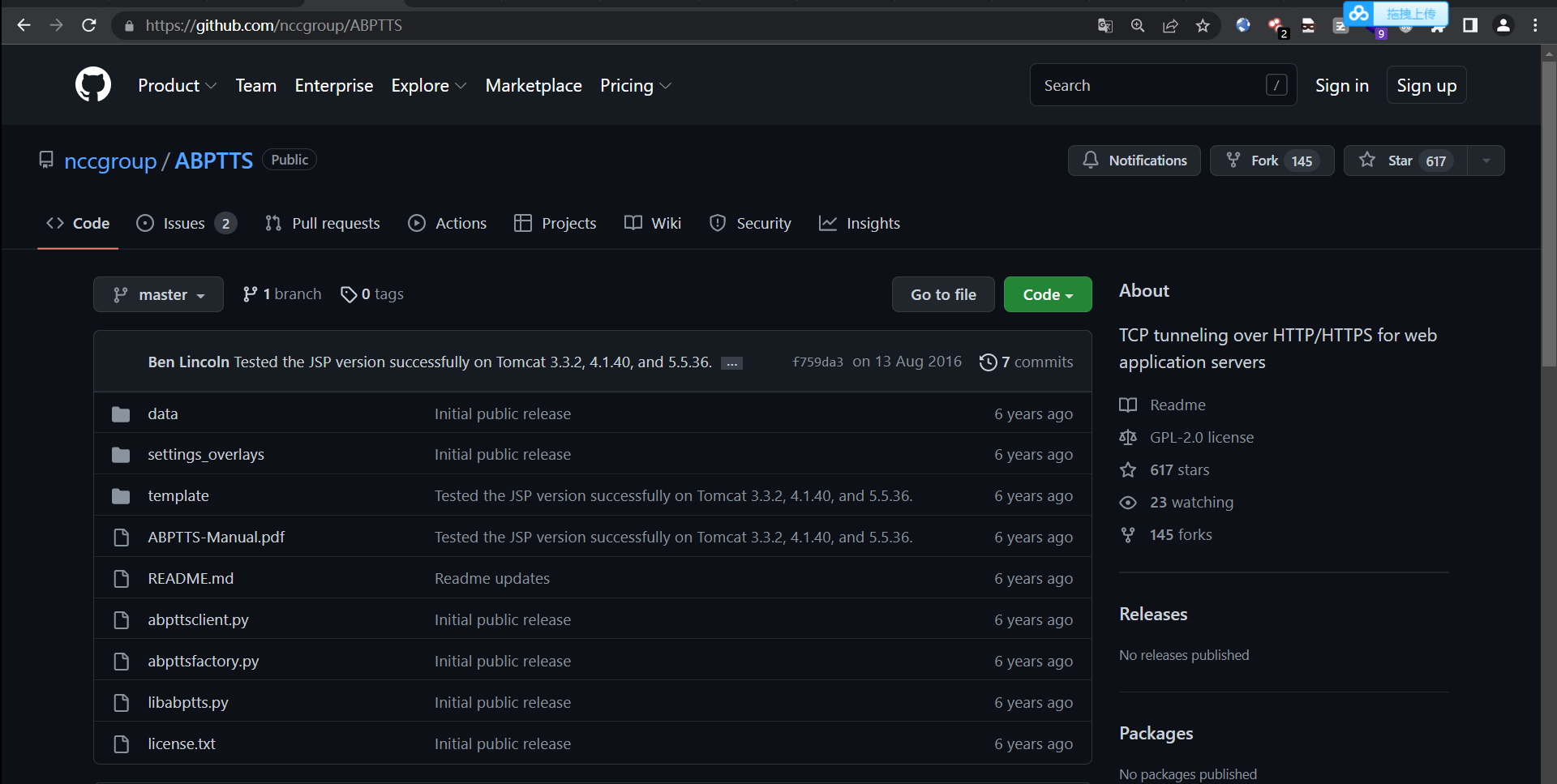
Task: Click the zoom magnifier icon in address bar
Action: pos(1138,26)
